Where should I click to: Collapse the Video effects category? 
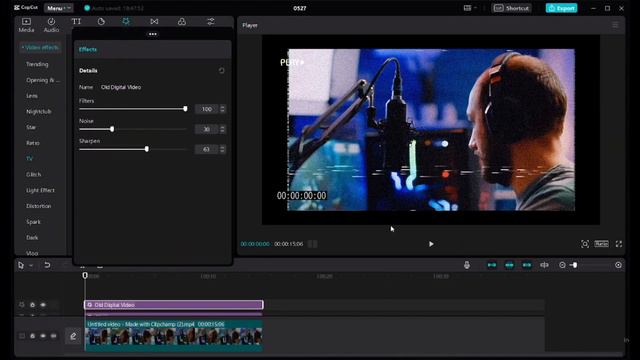(40, 47)
